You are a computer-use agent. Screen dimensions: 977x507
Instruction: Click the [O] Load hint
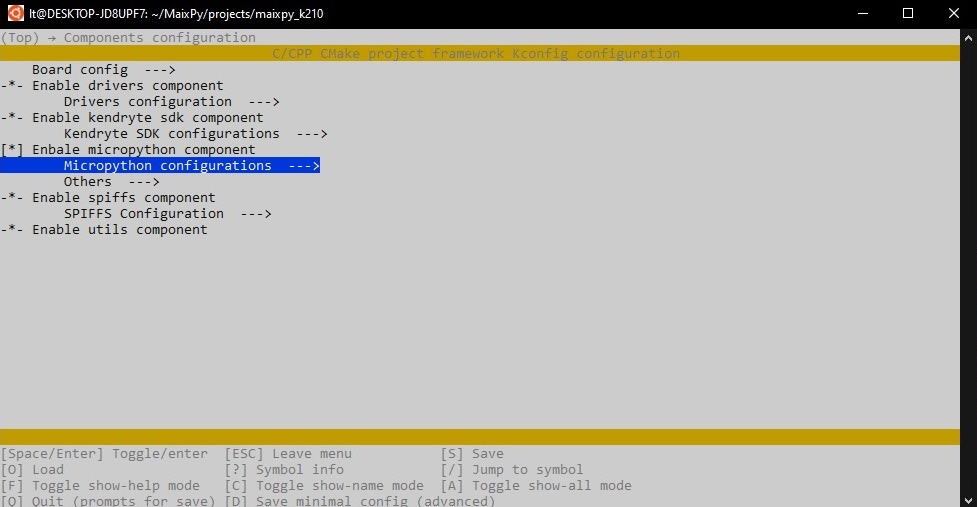tap(32, 470)
